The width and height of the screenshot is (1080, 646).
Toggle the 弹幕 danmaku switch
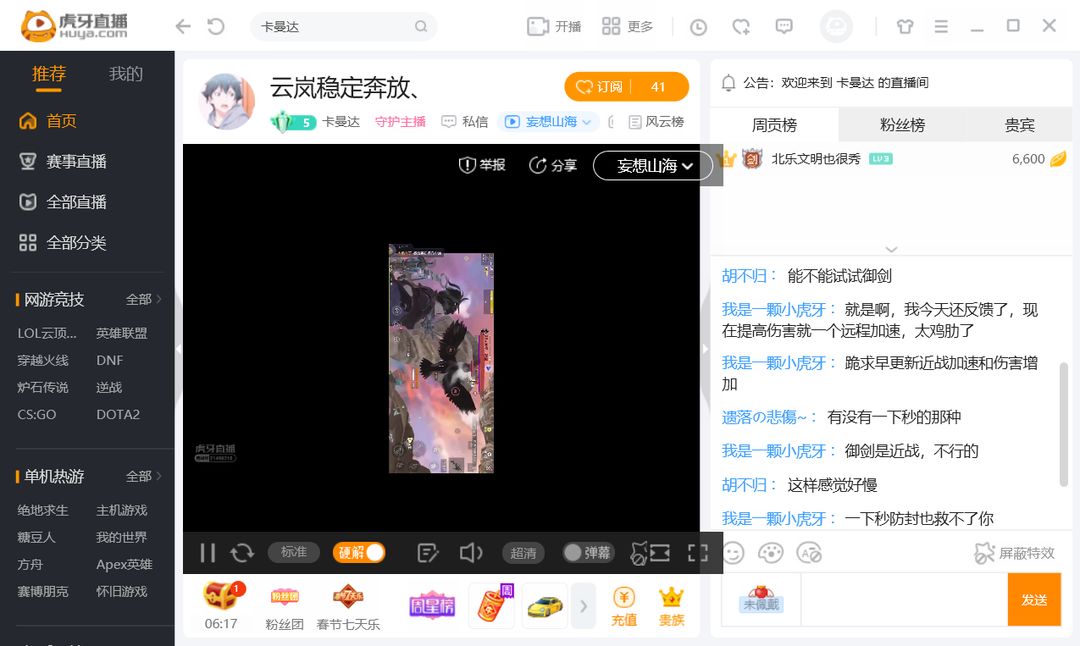tap(587, 552)
